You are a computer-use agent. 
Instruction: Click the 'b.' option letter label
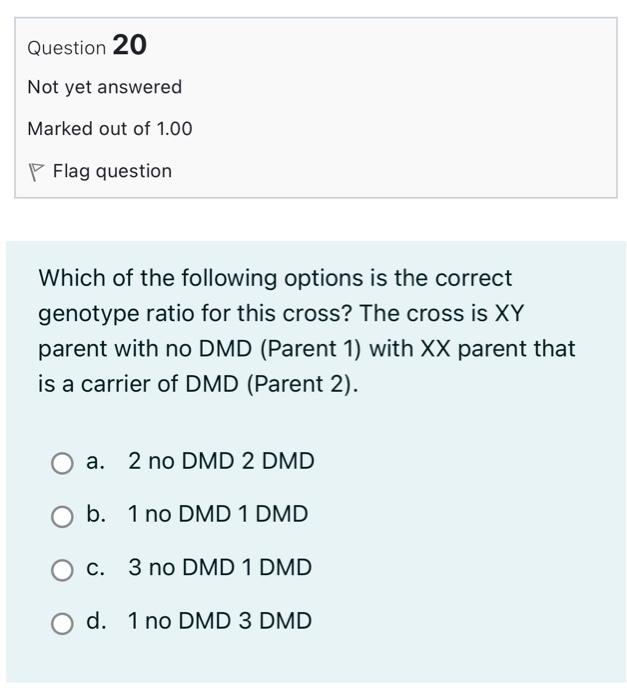96,514
